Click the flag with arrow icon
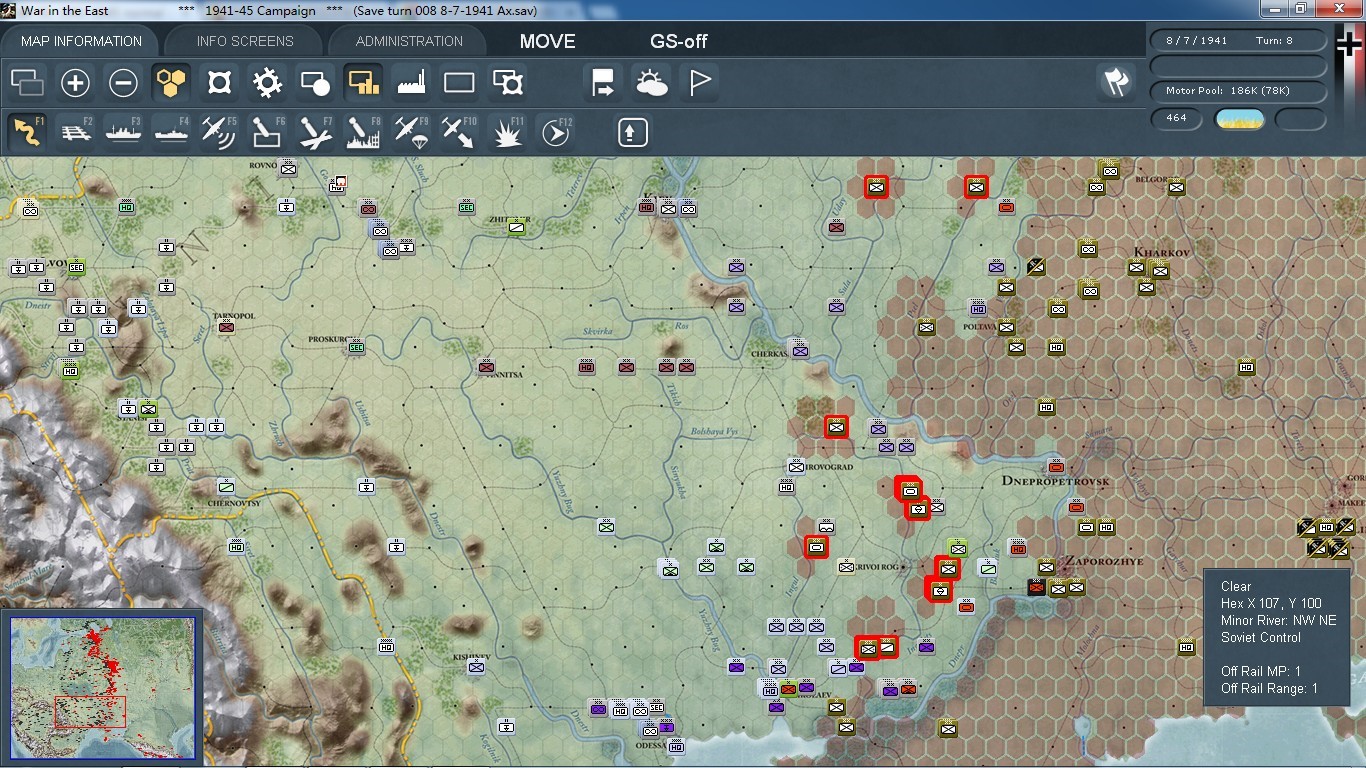 pyautogui.click(x=603, y=83)
